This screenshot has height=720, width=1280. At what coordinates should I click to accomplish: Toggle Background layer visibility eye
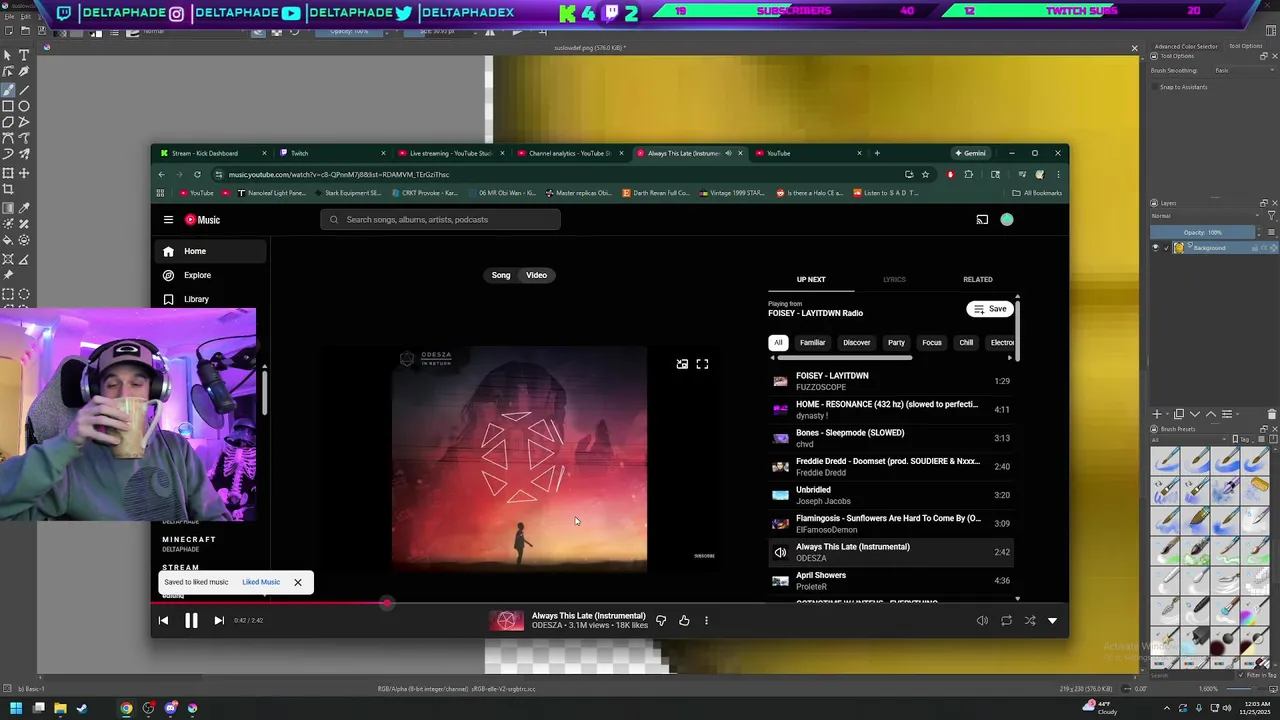[1156, 248]
